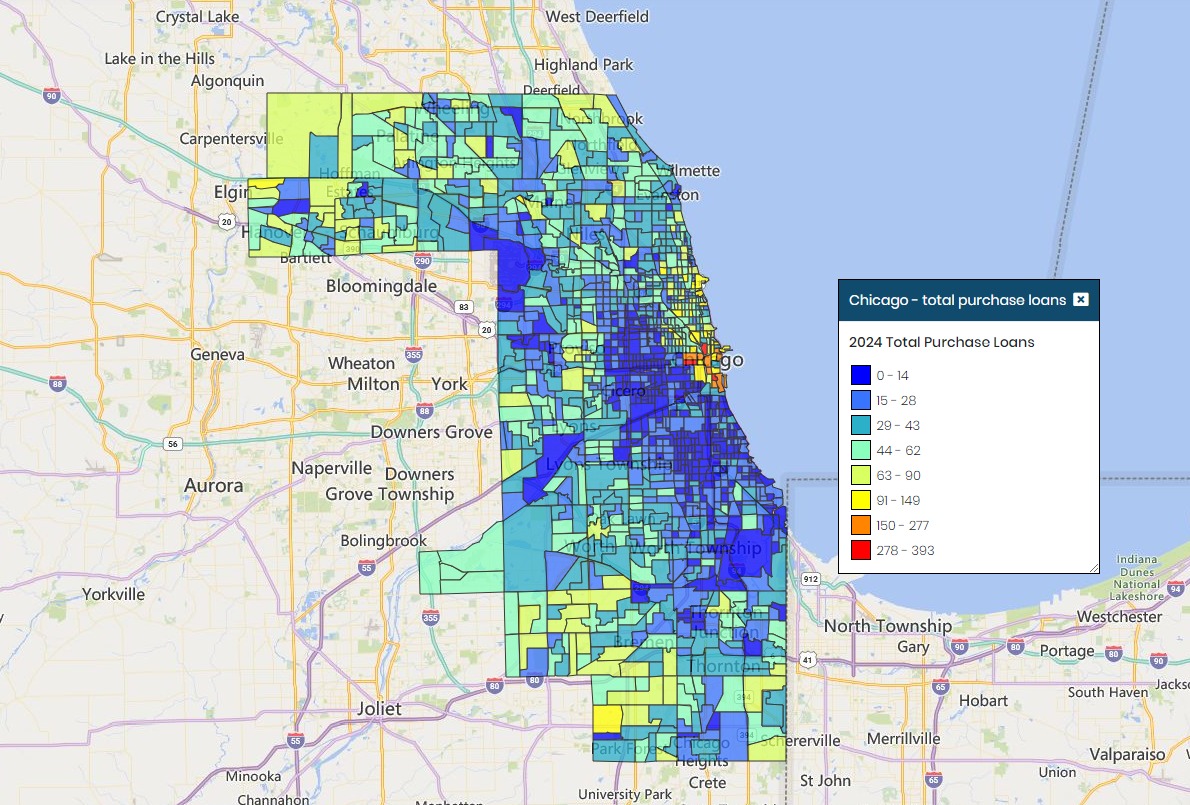Click the Valparaiso city label

1127,754
